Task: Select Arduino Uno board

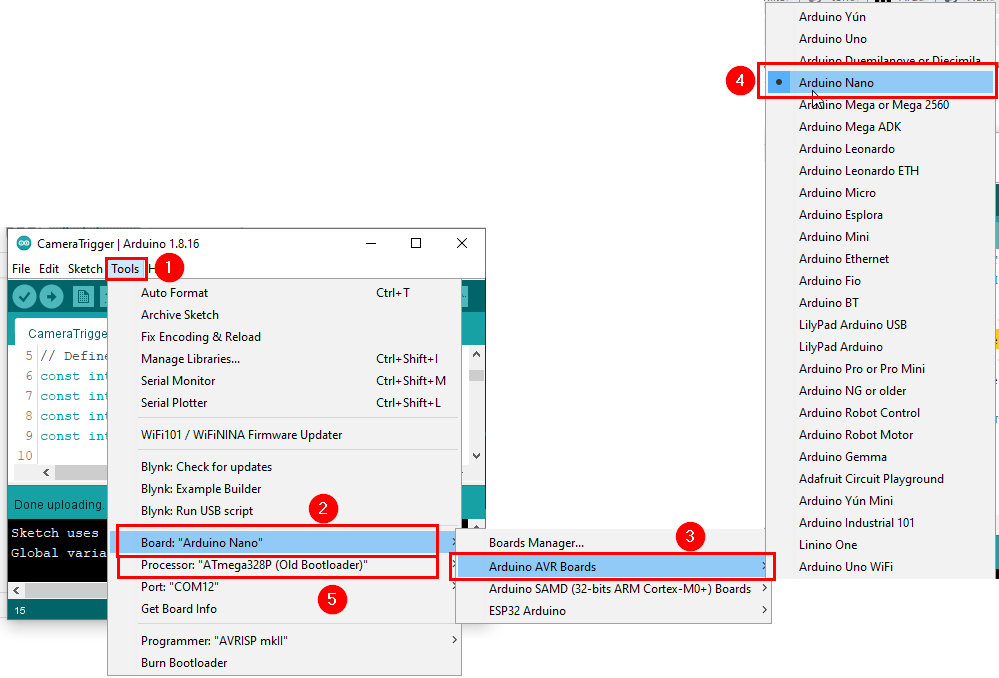Action: coord(879,39)
